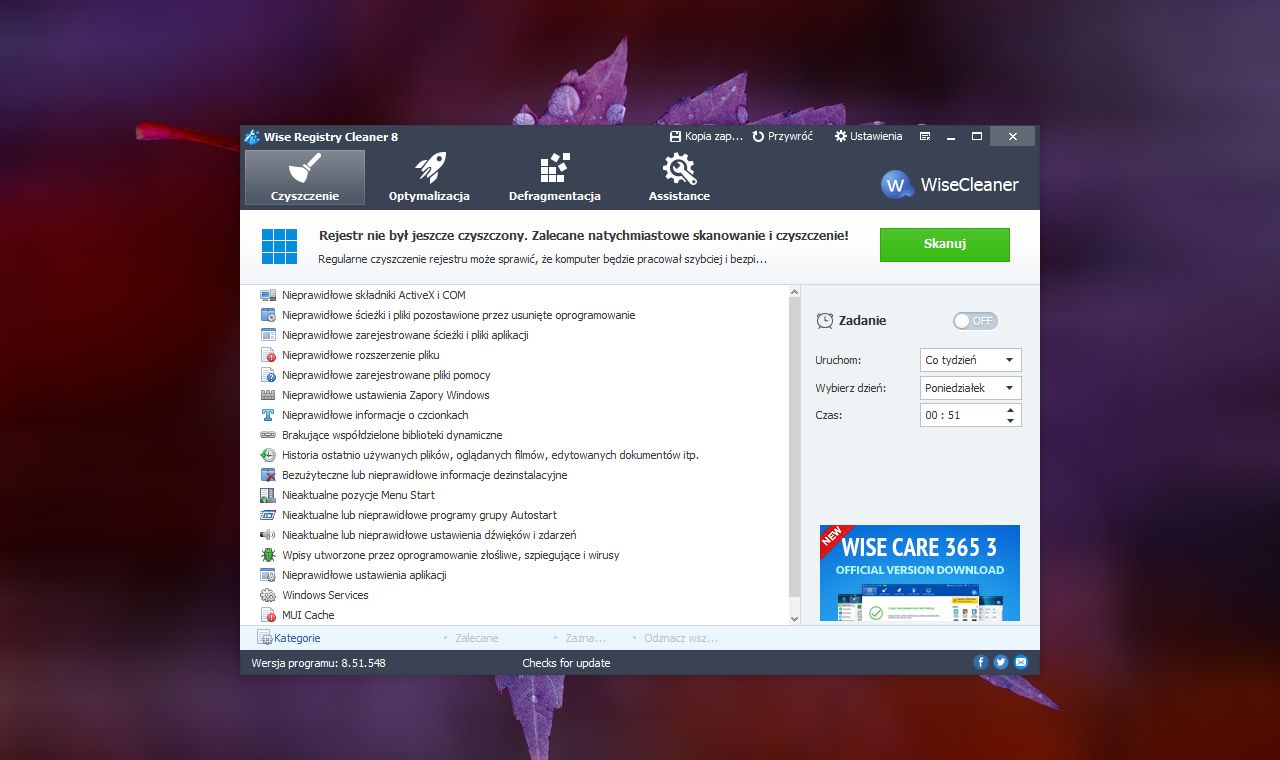This screenshot has width=1280, height=760.
Task: Click the list scrollbar down arrow
Action: pyautogui.click(x=795, y=619)
